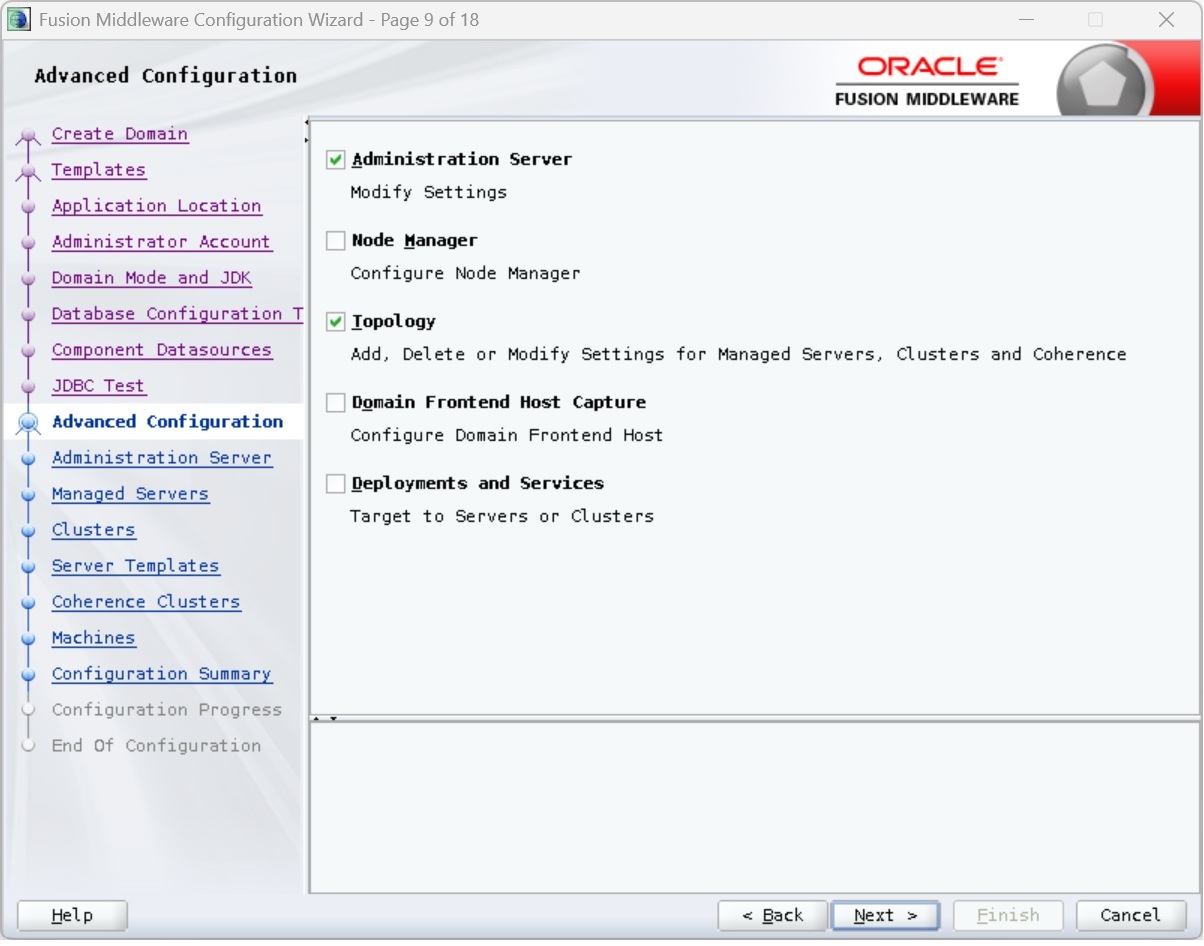Click the 'Configure Node Manager' description text
Screen dimensions: 1204x946
[465, 273]
